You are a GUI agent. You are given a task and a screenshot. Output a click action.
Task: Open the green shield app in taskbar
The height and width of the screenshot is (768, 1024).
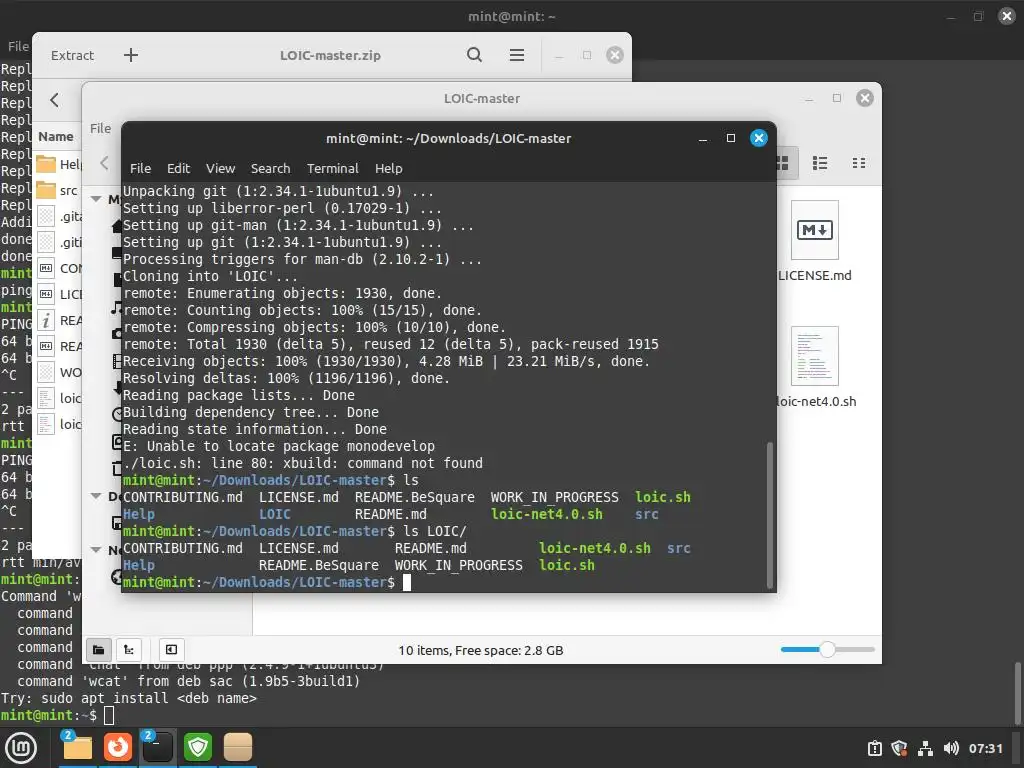(x=198, y=747)
